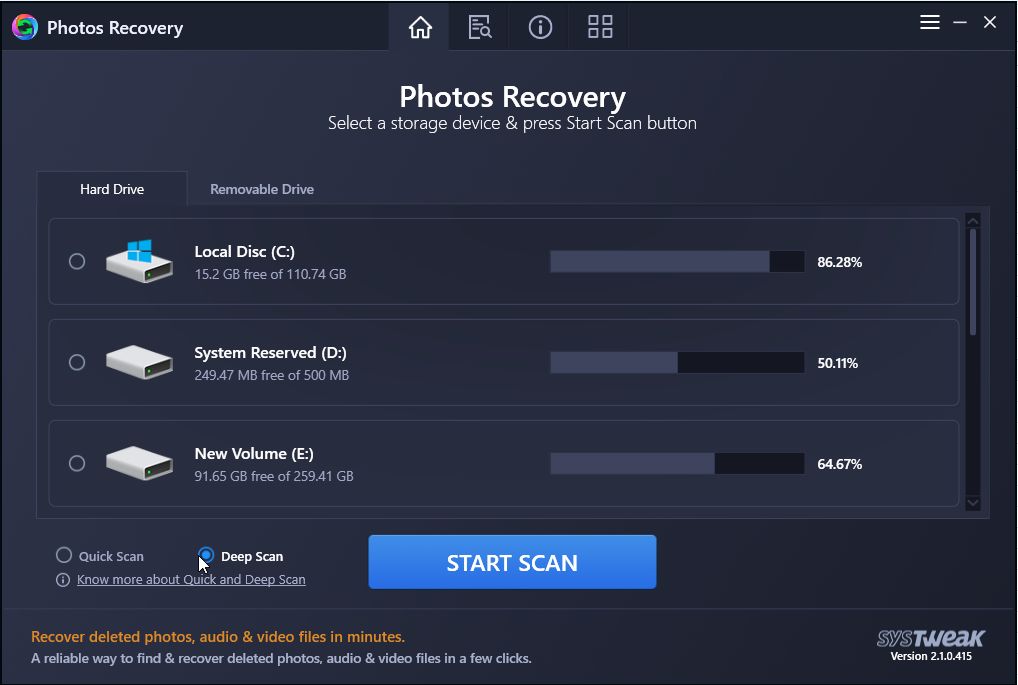Click the text '91.65 GB free of 259.41 GB'
Viewport: 1018px width, 685px height.
point(274,476)
